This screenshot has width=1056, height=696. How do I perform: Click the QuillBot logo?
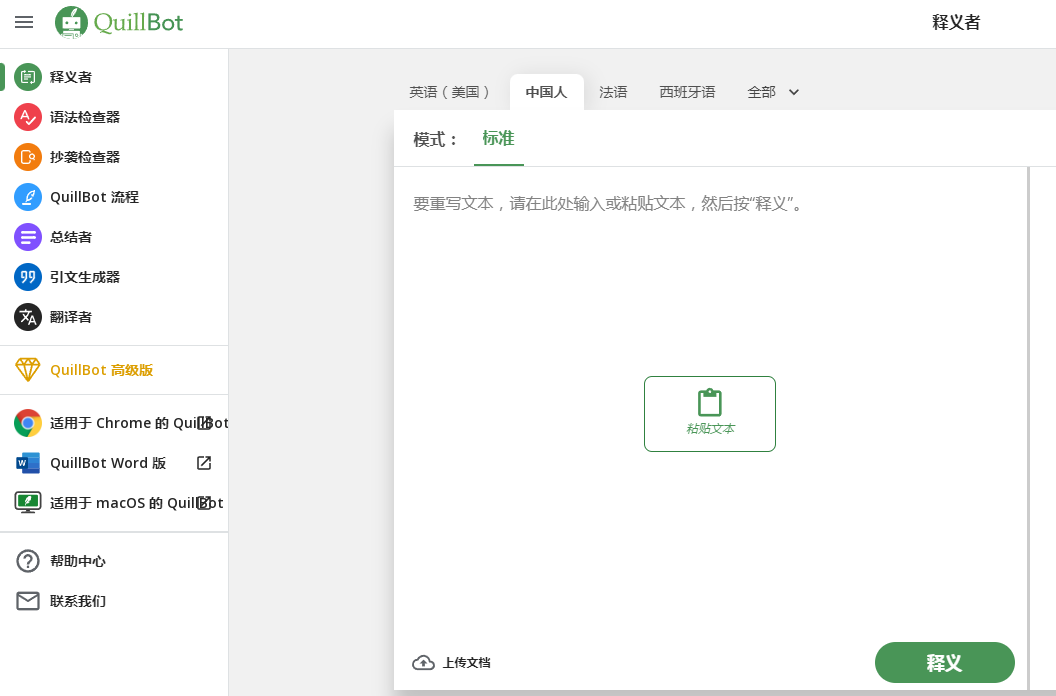pos(120,22)
